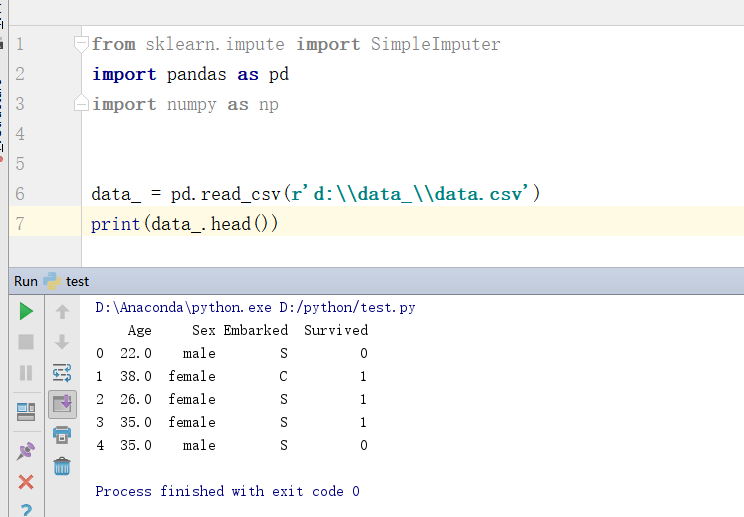744x517 pixels.
Task: Toggle soft-wrap in the console
Action: click(62, 373)
